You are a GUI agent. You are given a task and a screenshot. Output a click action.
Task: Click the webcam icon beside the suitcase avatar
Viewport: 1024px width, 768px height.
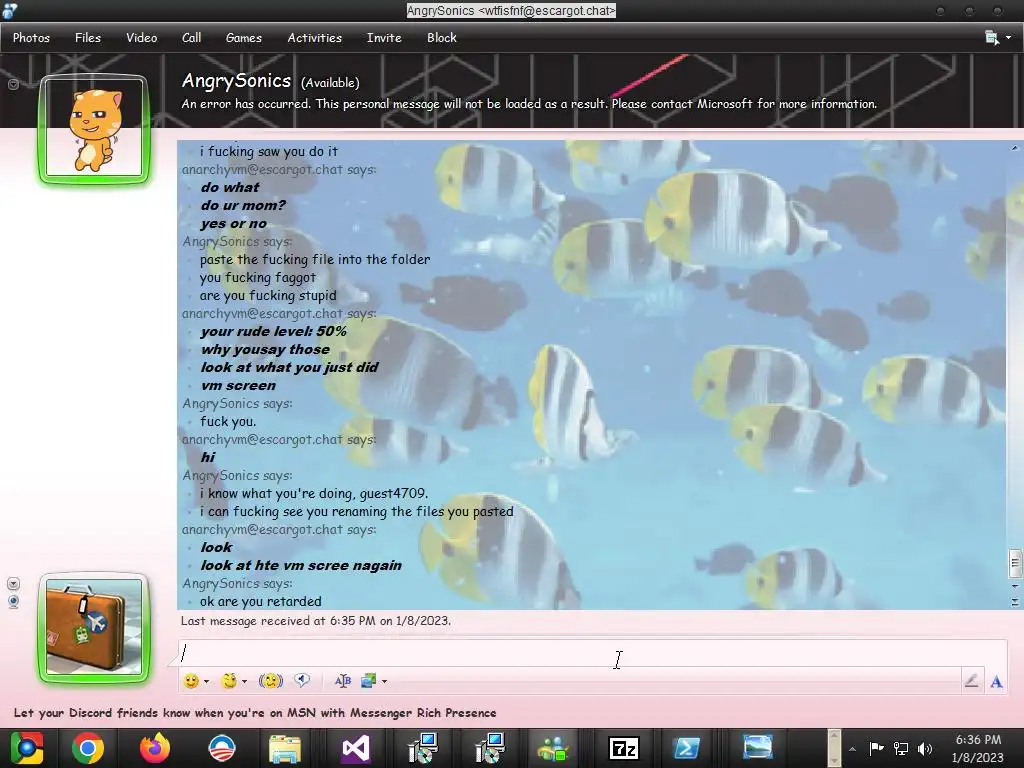13,601
